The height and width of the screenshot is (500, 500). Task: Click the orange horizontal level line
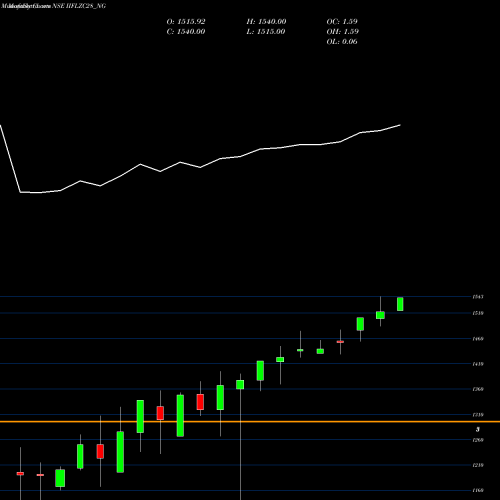[250, 422]
